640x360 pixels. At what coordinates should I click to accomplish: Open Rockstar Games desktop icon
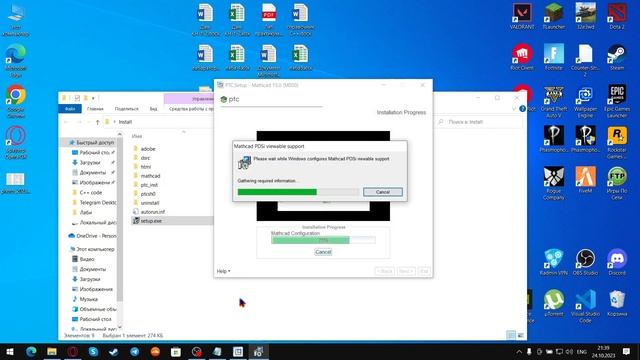tap(617, 143)
